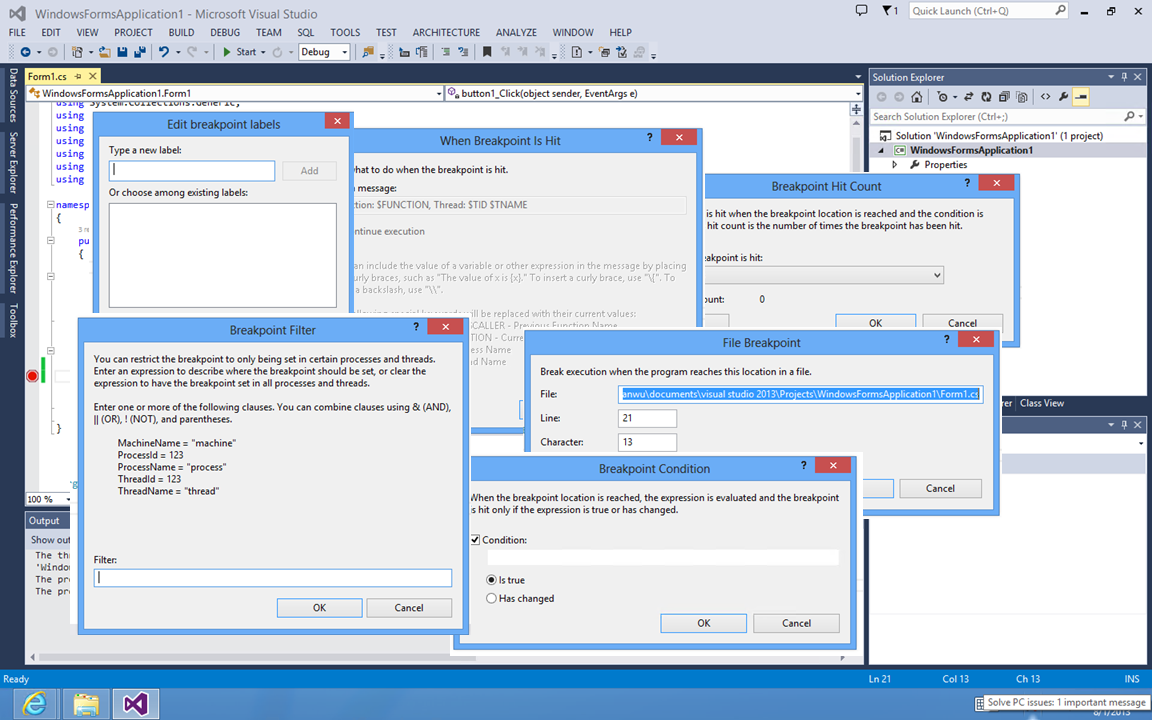Click the Refresh icon in Solution Explorer
This screenshot has height=720, width=1152.
(x=986, y=97)
